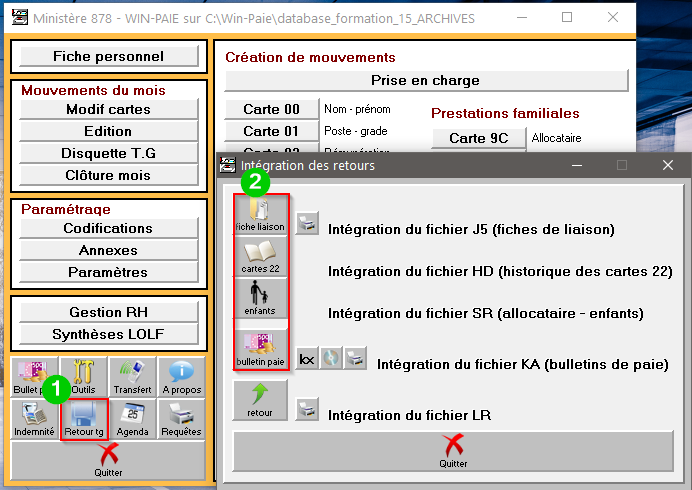Click the green retour arrow button
The width and height of the screenshot is (692, 490).
click(260, 400)
